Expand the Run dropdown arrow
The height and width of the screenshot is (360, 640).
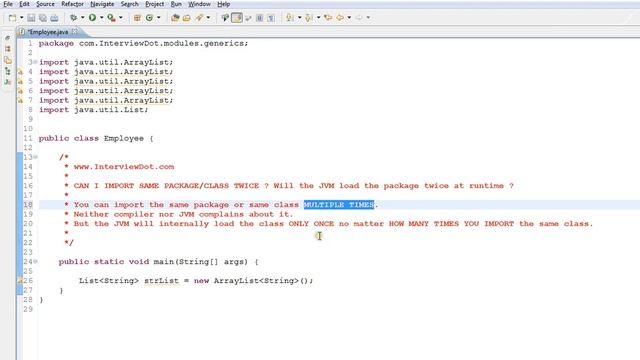[x=102, y=18]
